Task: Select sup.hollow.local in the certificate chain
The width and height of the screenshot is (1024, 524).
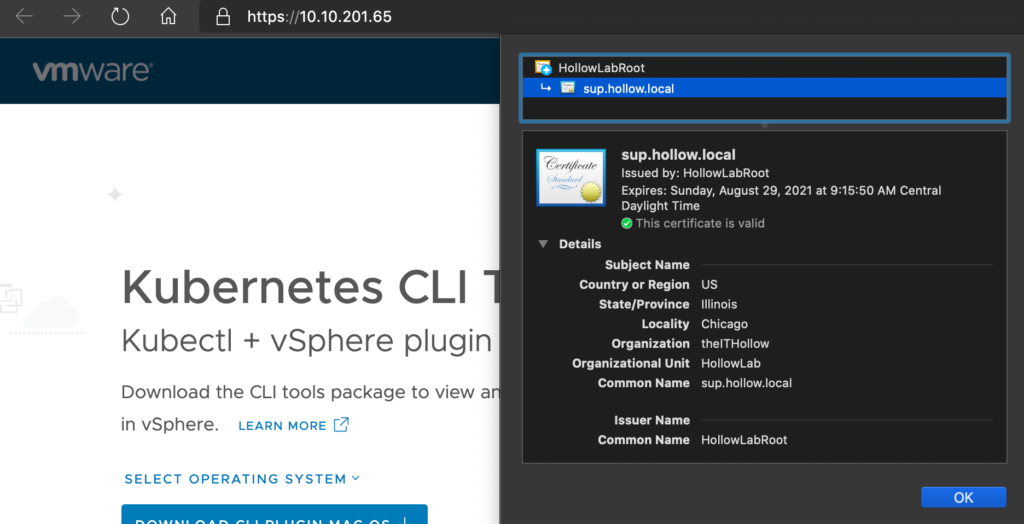Action: click(x=628, y=88)
